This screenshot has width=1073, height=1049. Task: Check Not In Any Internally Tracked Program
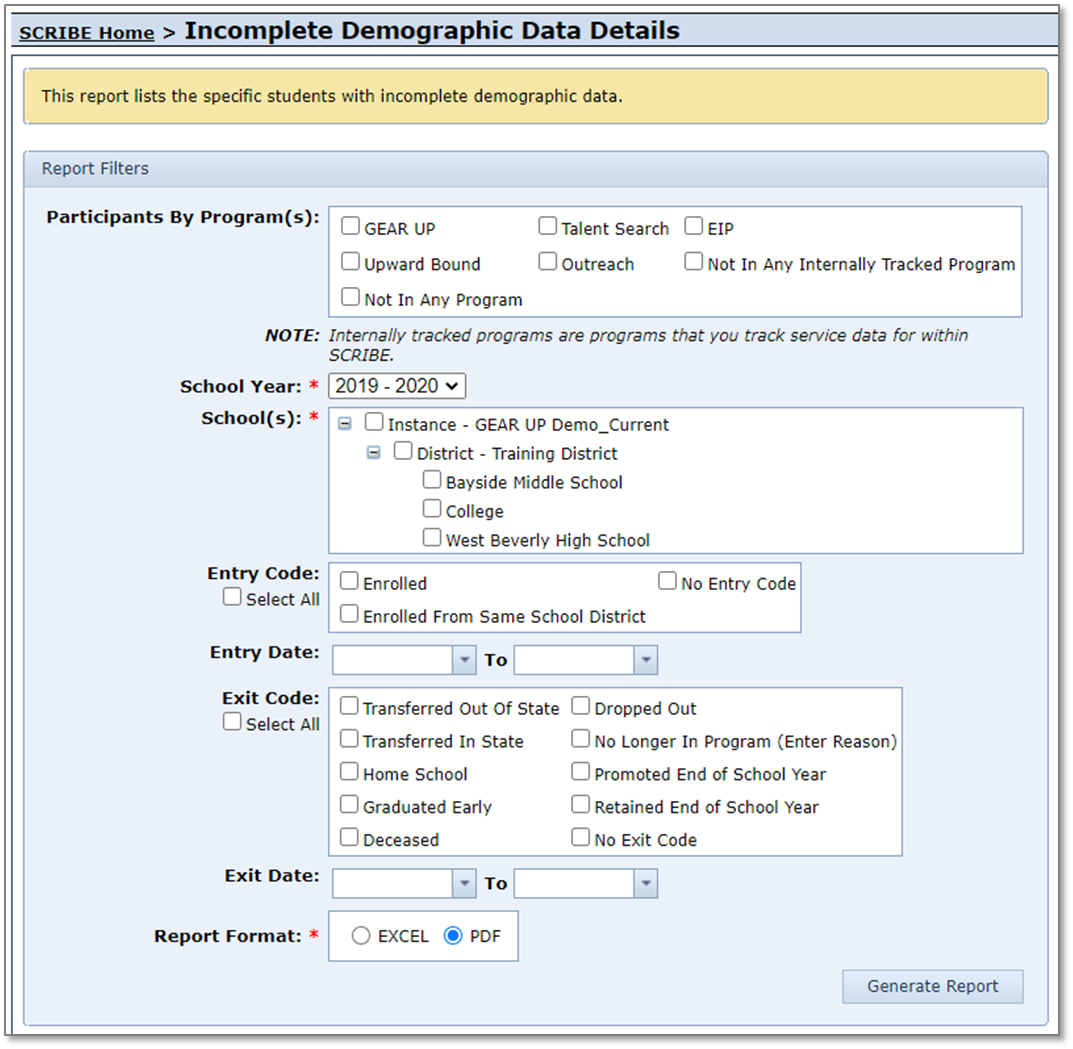(694, 261)
